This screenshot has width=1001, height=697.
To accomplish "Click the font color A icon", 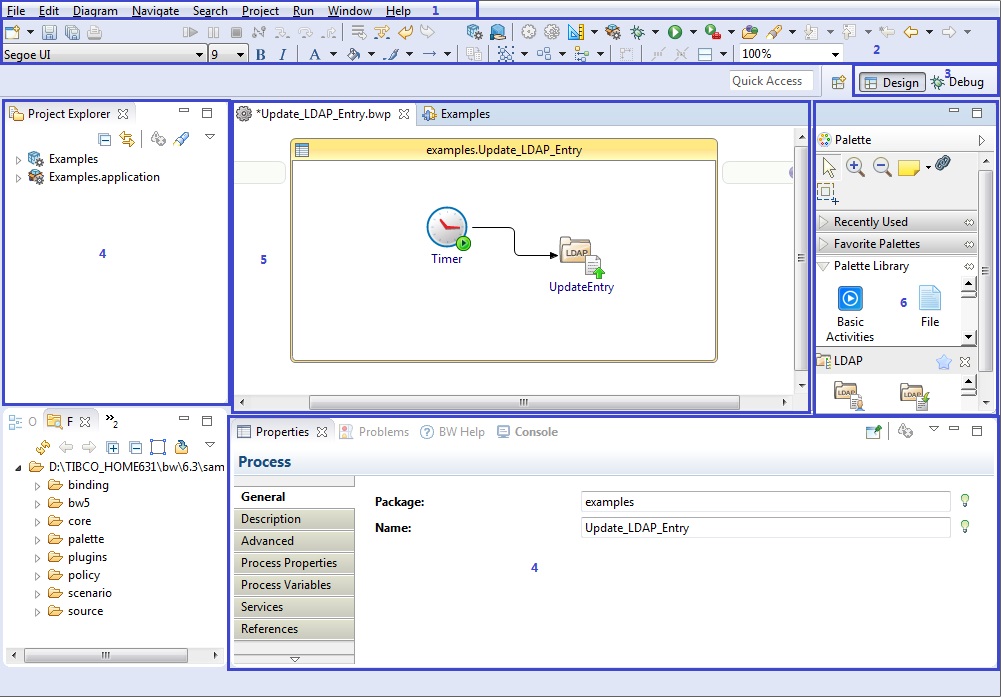I will [x=314, y=54].
